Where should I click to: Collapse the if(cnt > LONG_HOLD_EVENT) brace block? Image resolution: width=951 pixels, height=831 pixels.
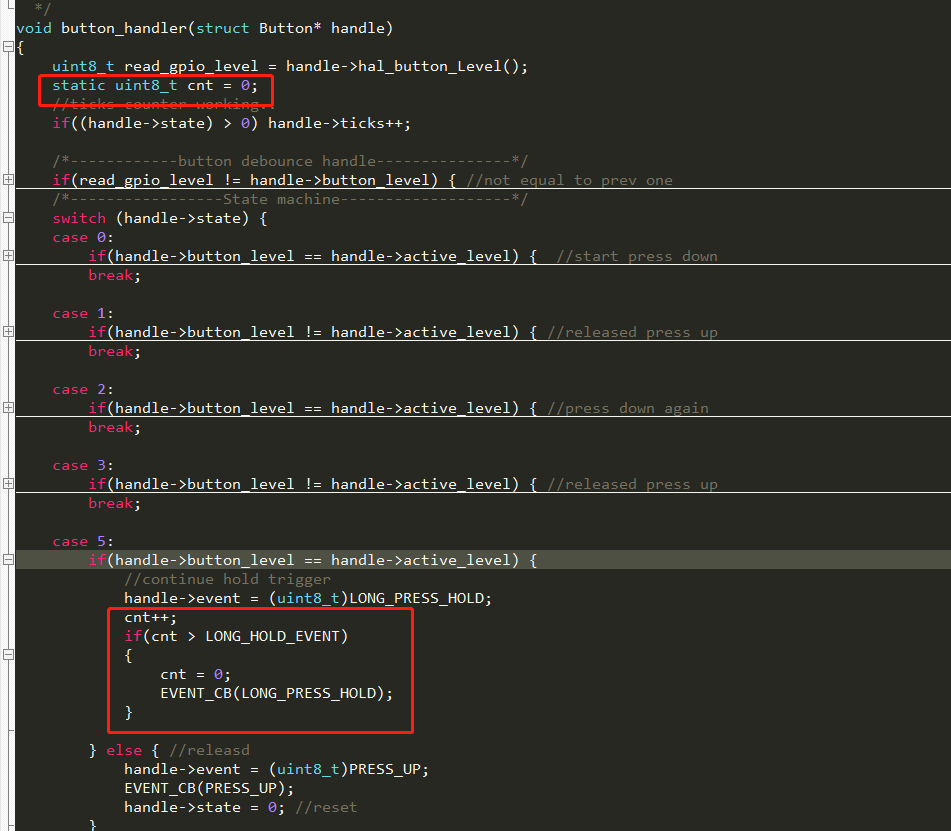pos(8,654)
